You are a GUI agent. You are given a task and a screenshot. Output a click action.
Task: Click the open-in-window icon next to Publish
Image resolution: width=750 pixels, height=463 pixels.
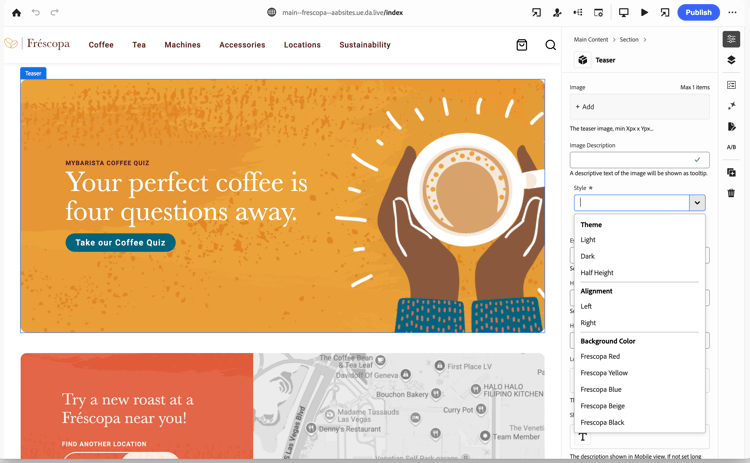point(665,12)
